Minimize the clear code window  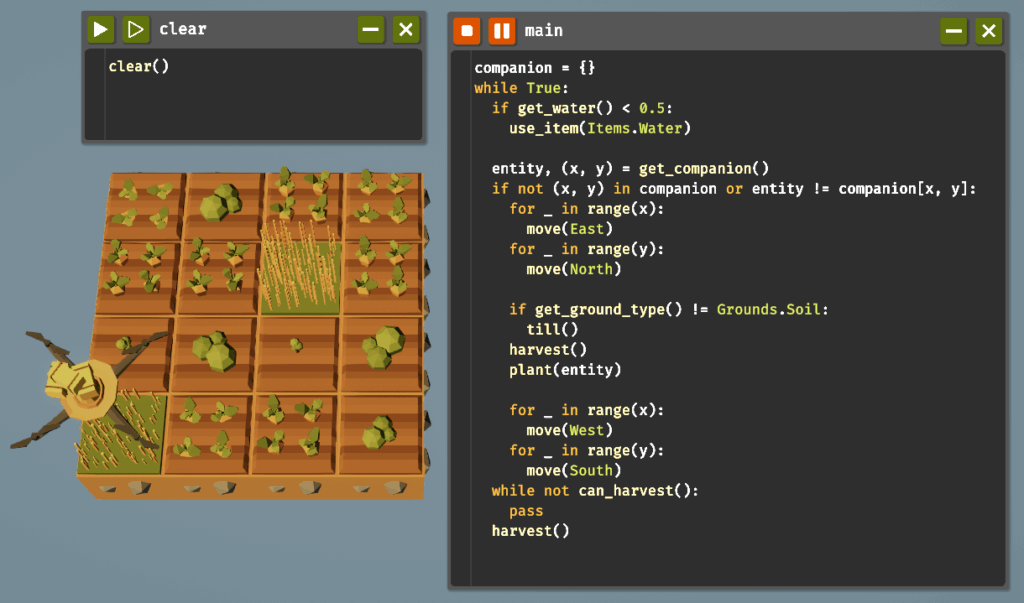(371, 29)
